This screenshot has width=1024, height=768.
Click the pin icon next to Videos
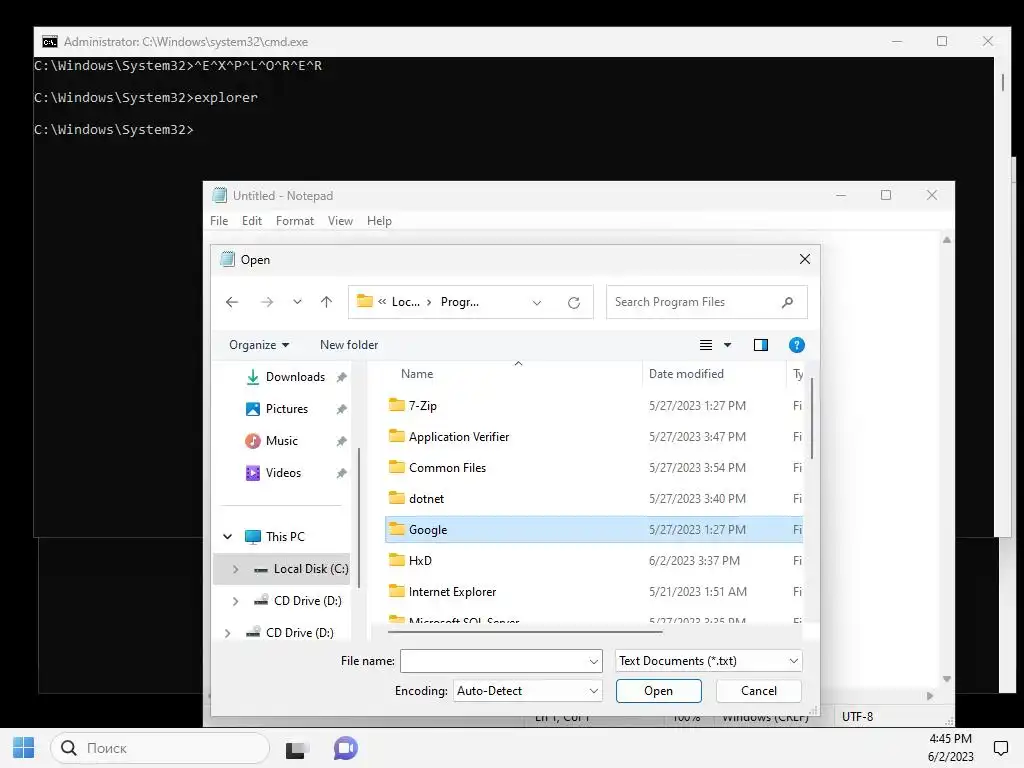pyautogui.click(x=341, y=473)
